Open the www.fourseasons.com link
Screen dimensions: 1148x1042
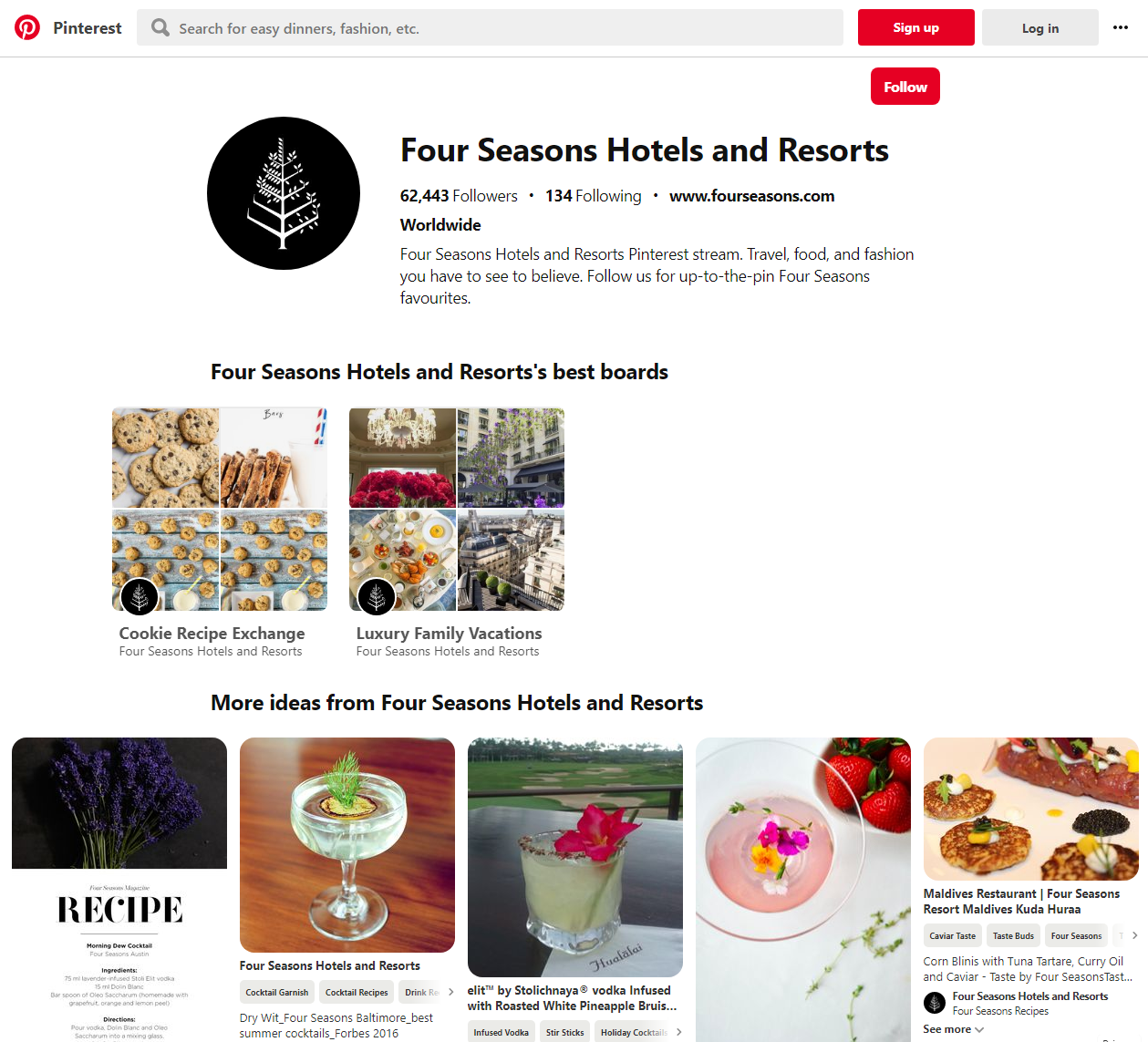click(x=752, y=196)
